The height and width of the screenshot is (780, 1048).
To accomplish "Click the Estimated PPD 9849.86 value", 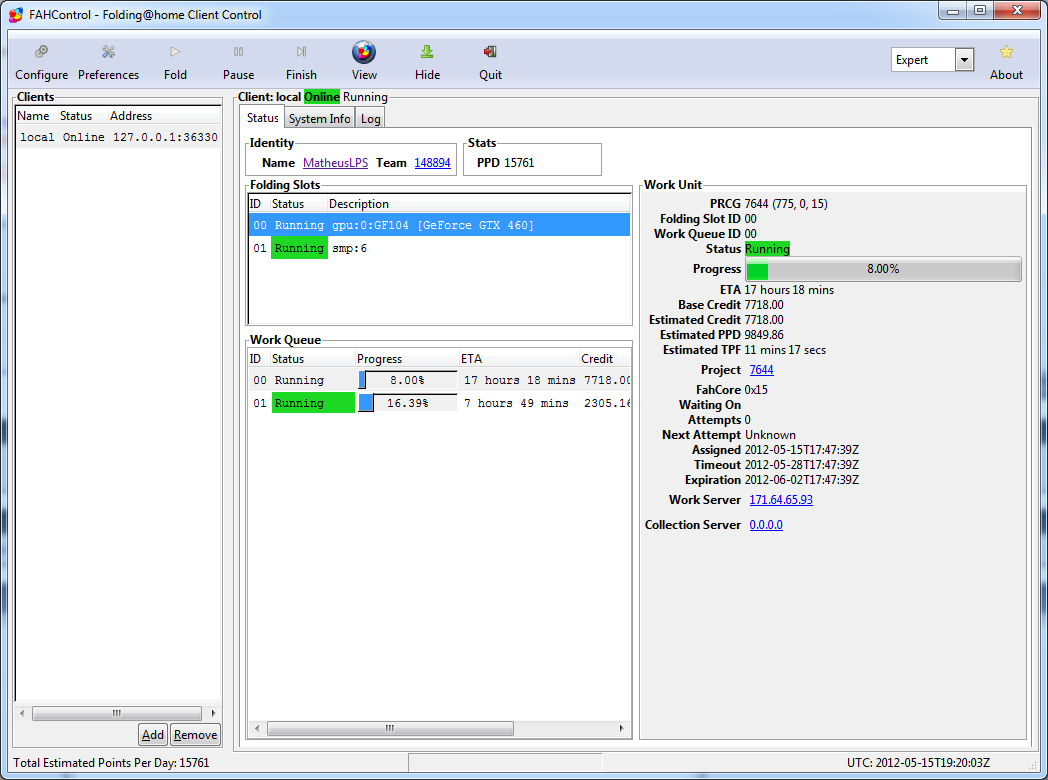I will pyautogui.click(x=764, y=335).
